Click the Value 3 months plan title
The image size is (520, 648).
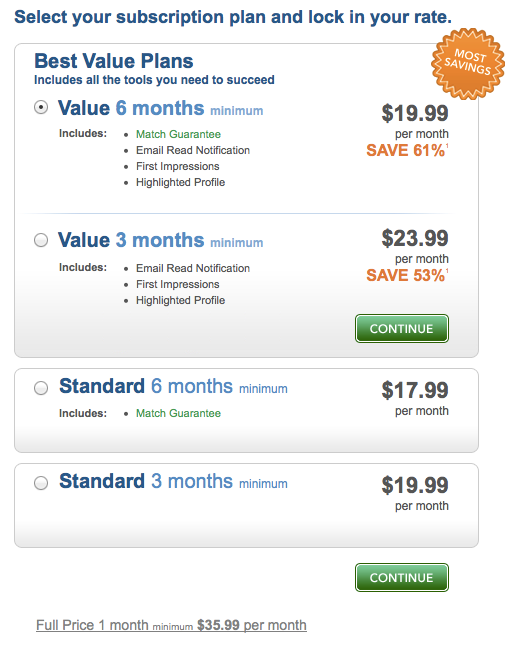click(x=160, y=240)
